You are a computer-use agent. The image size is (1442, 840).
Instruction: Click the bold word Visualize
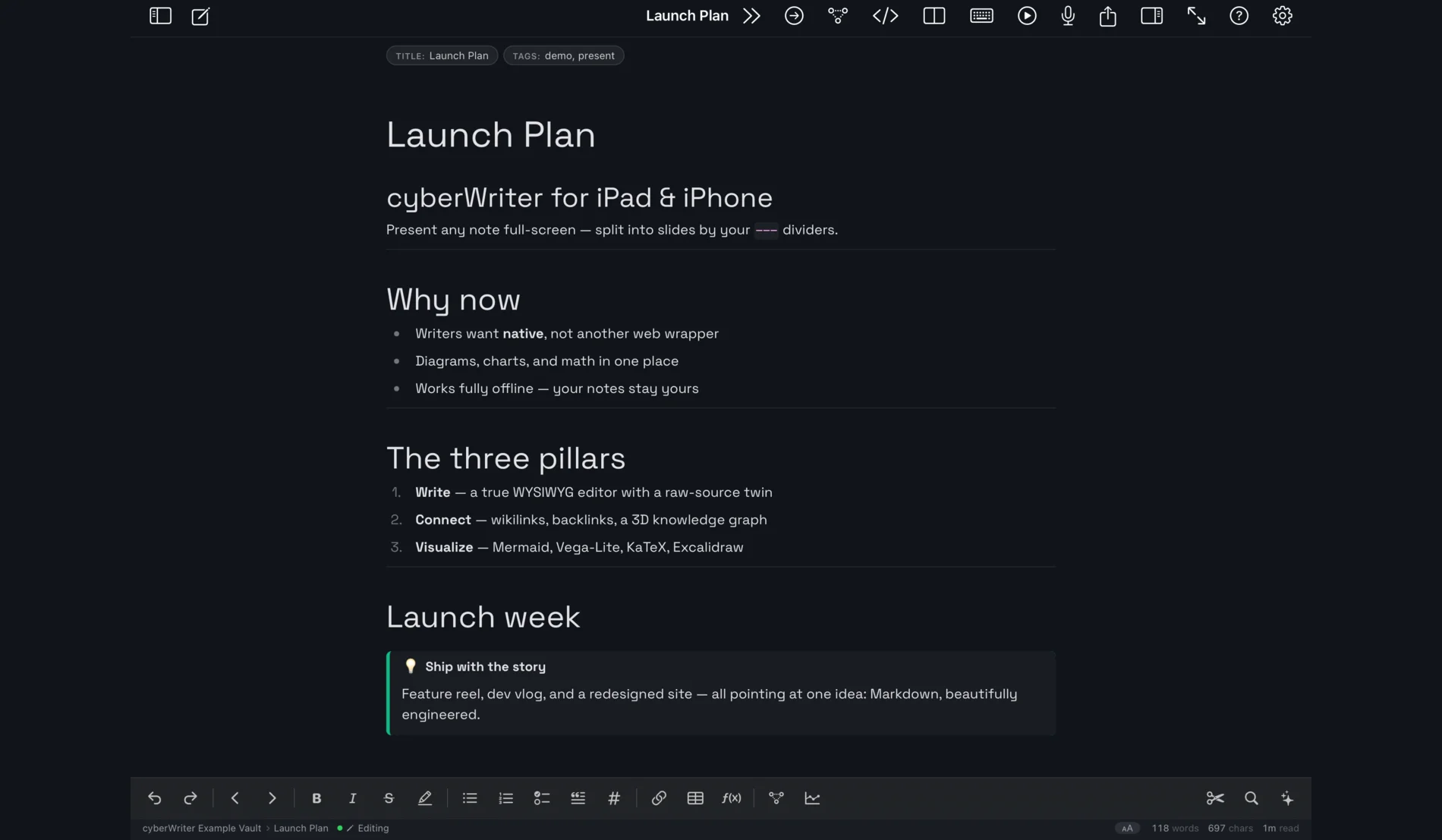[444, 547]
